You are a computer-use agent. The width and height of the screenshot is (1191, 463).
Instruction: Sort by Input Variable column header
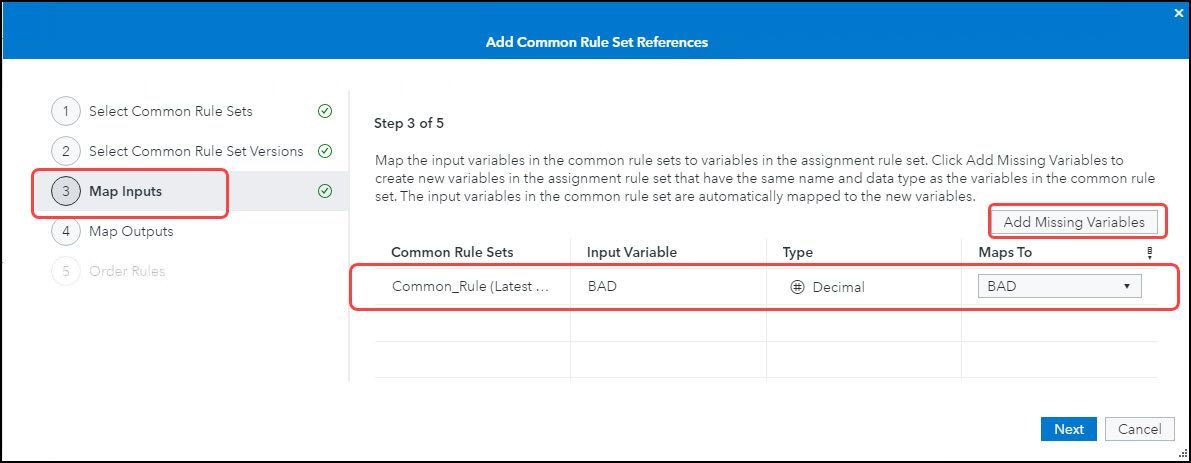coord(631,253)
